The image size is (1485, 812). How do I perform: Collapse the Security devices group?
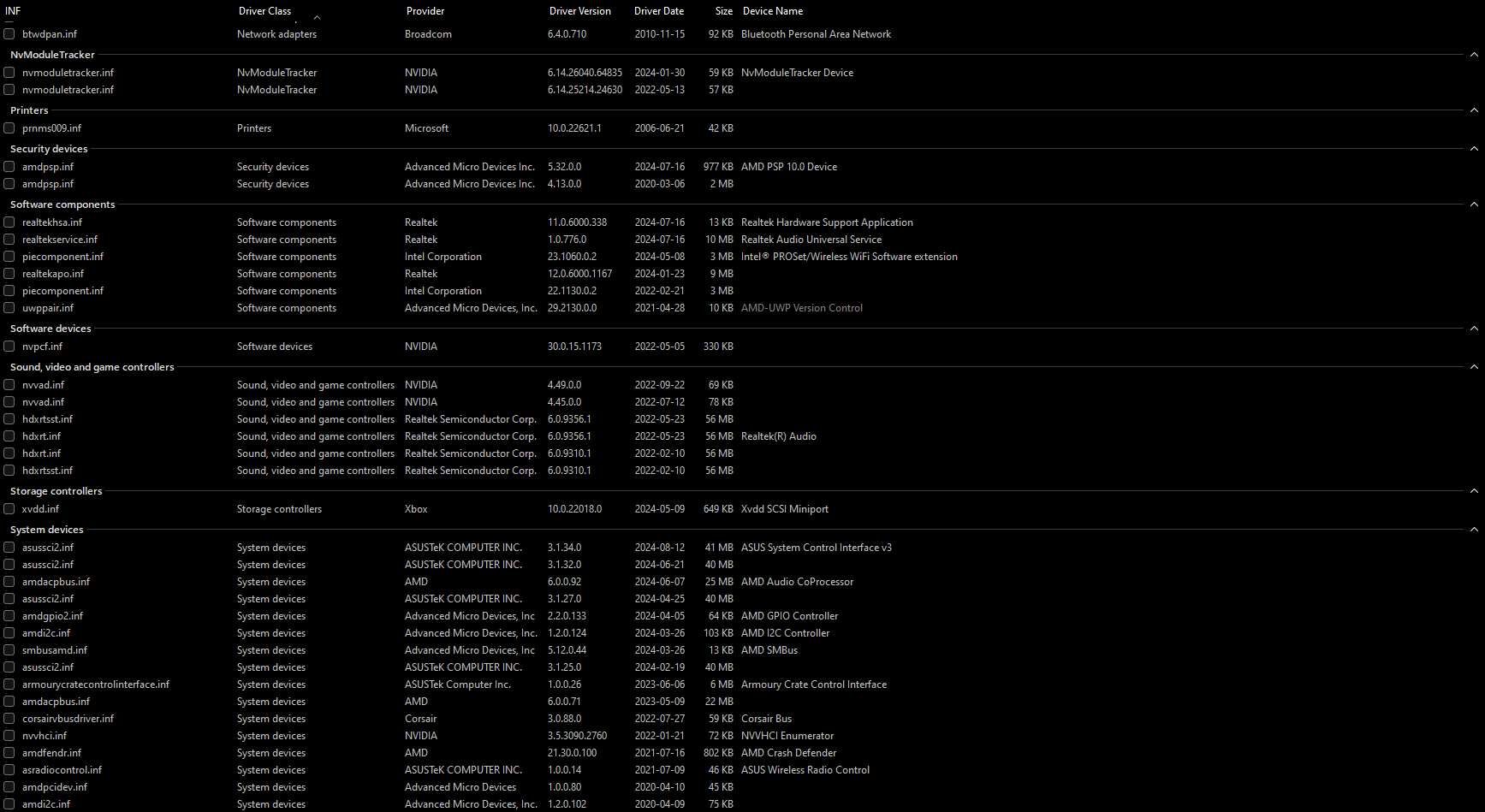1474,149
